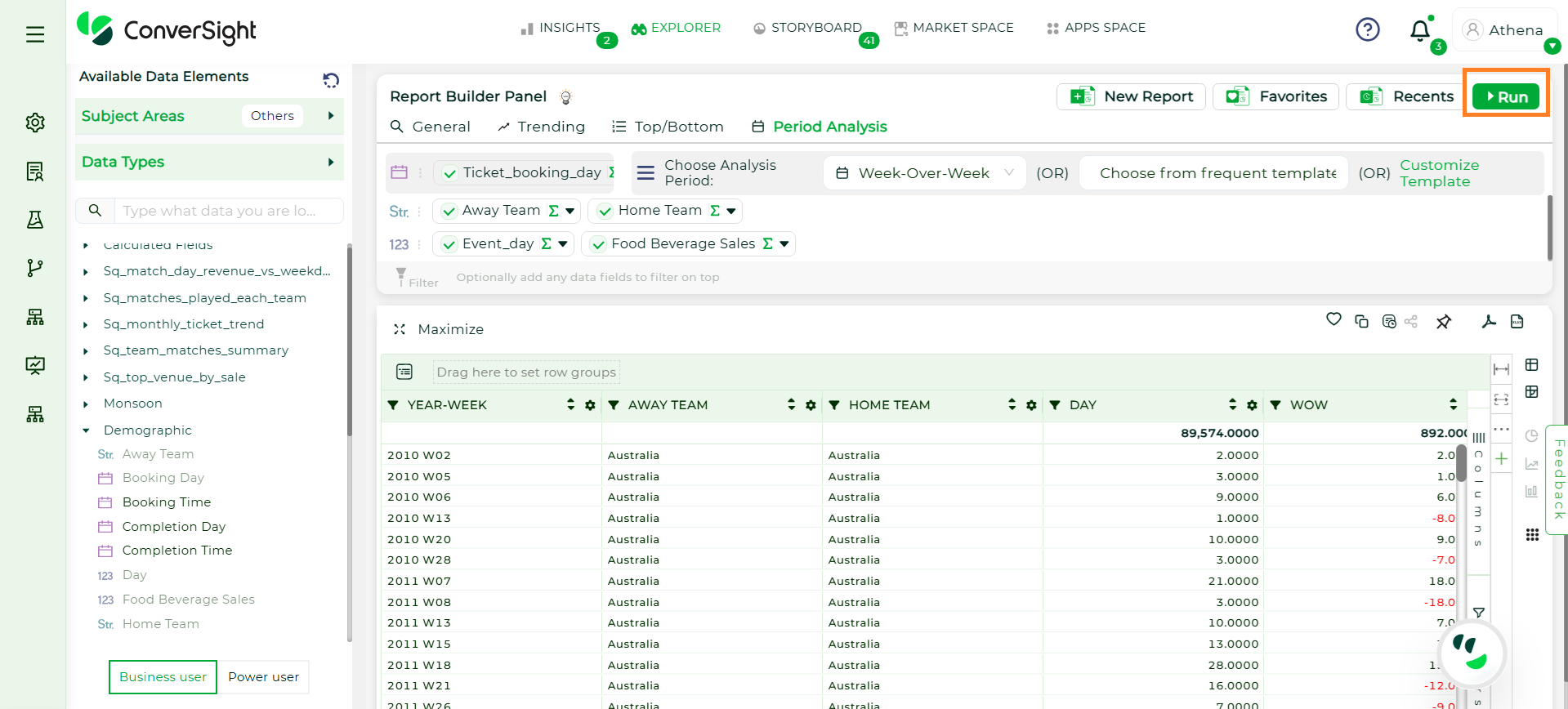Export the report as PDF
Image resolution: width=1568 pixels, height=709 pixels.
[1489, 321]
